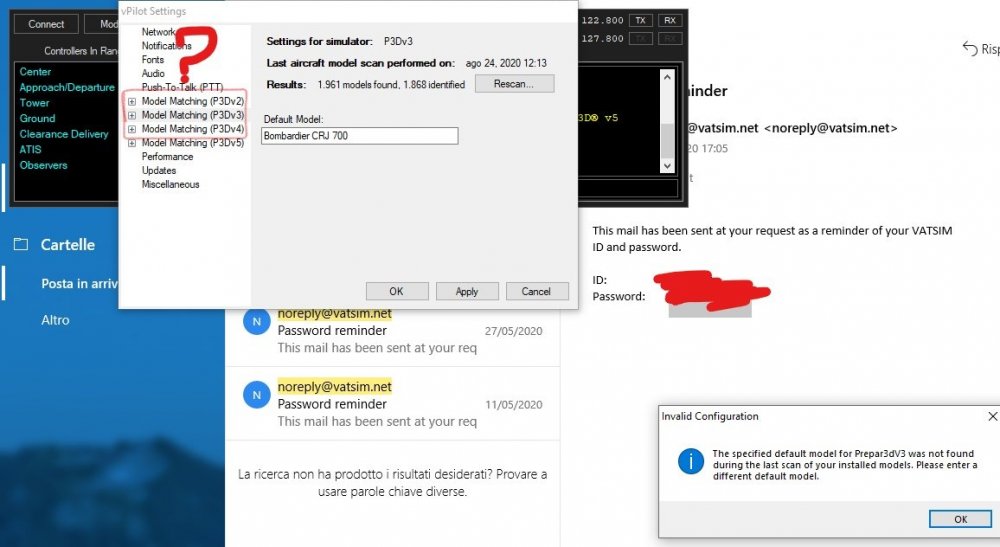This screenshot has width=1000, height=547.
Task: Select Network in vPilot Settings tree
Action: [158, 32]
